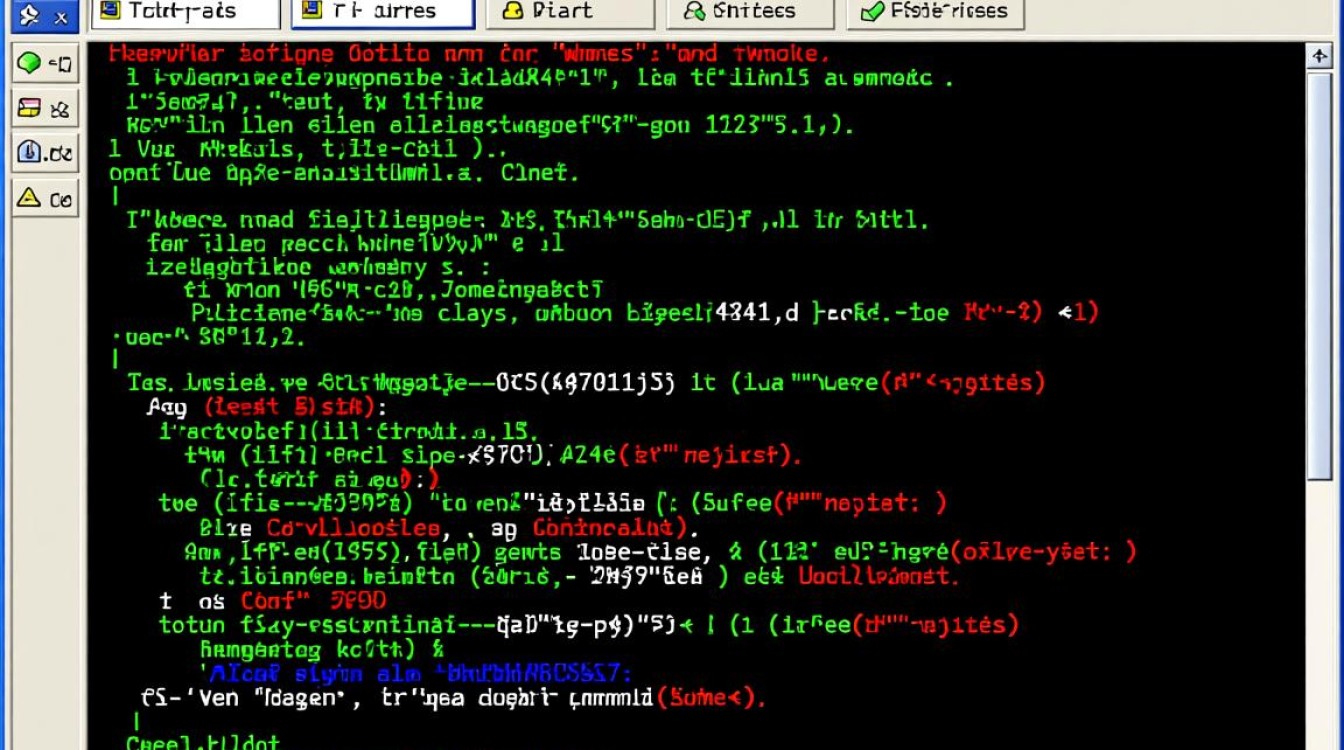The height and width of the screenshot is (750, 1344).
Task: Click the green console line ending in "Clnet."
Action: click(x=343, y=172)
